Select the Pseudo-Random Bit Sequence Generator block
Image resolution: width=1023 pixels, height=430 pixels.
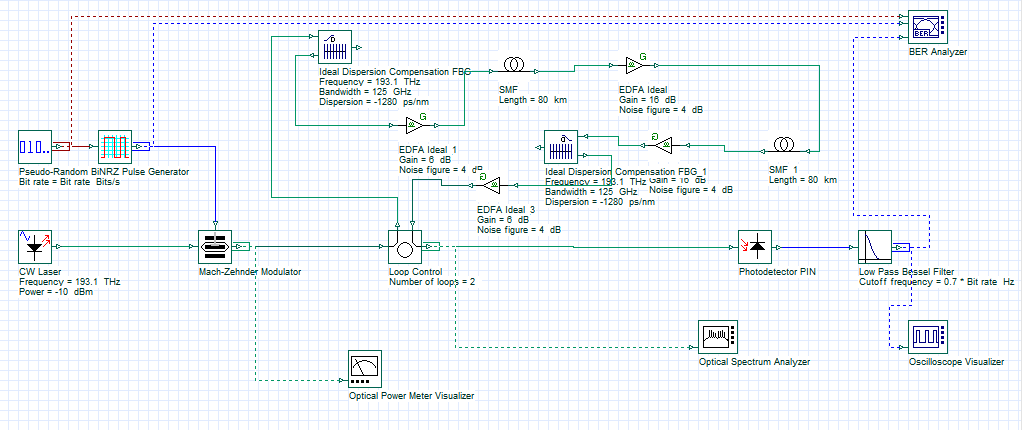35,147
